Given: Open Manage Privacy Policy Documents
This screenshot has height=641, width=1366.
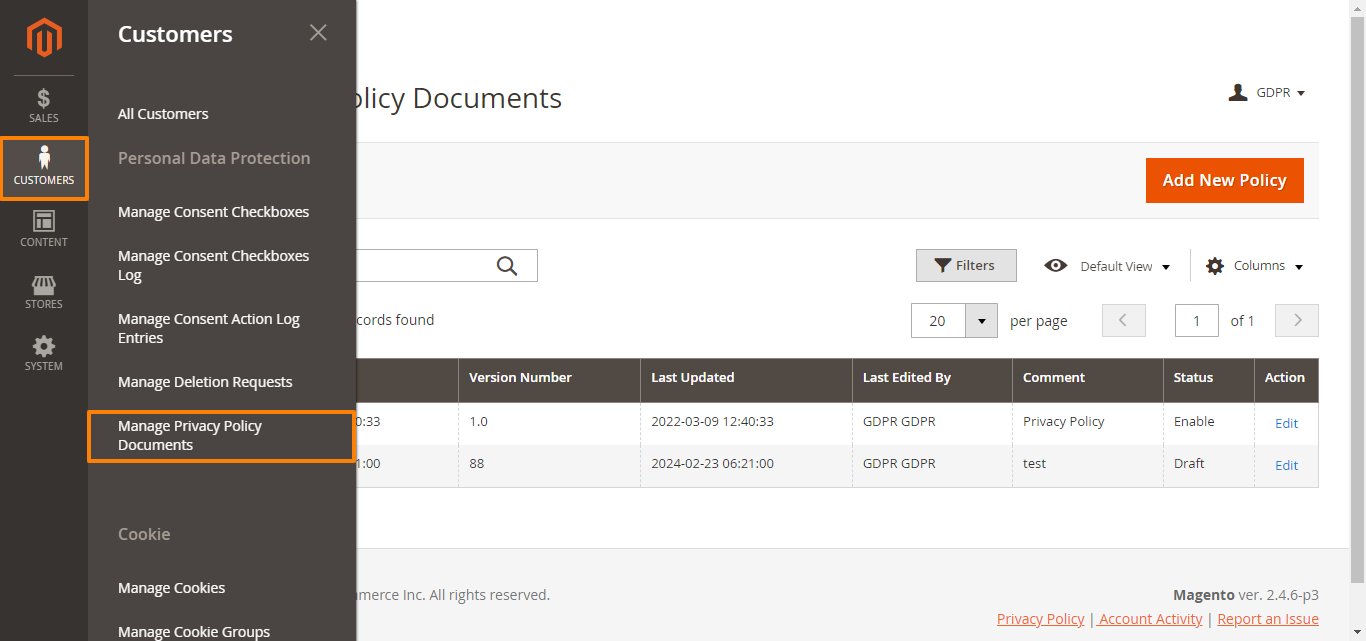Looking at the screenshot, I should click(x=221, y=435).
